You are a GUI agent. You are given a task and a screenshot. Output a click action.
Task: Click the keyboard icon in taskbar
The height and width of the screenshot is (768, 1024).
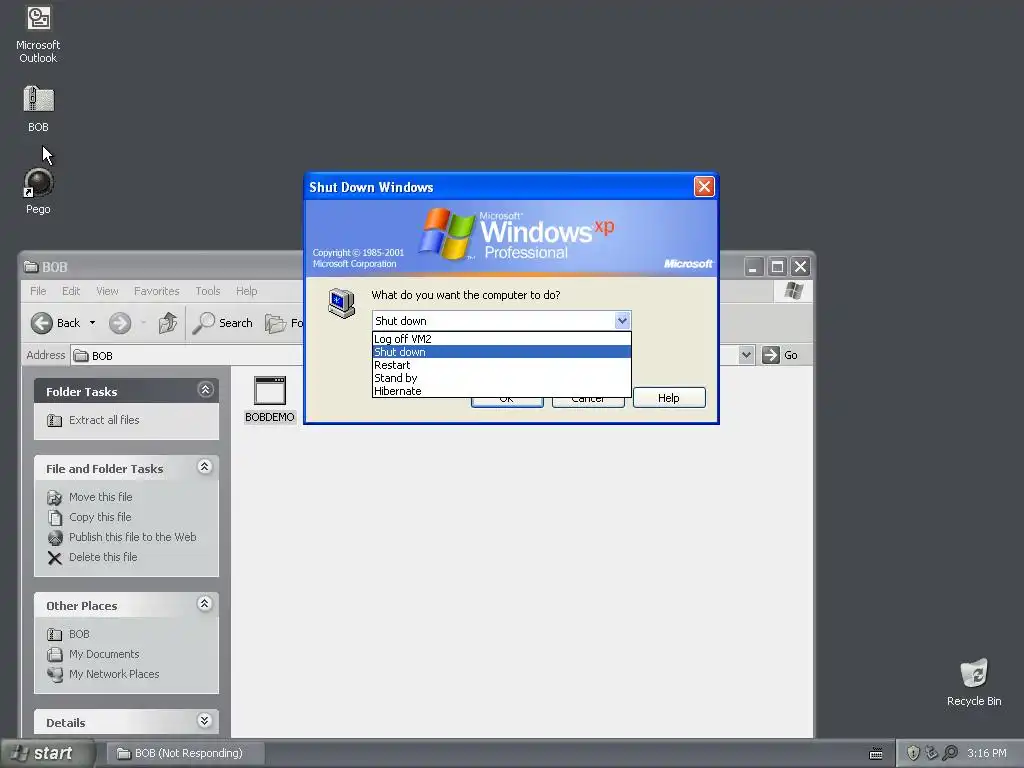876,754
